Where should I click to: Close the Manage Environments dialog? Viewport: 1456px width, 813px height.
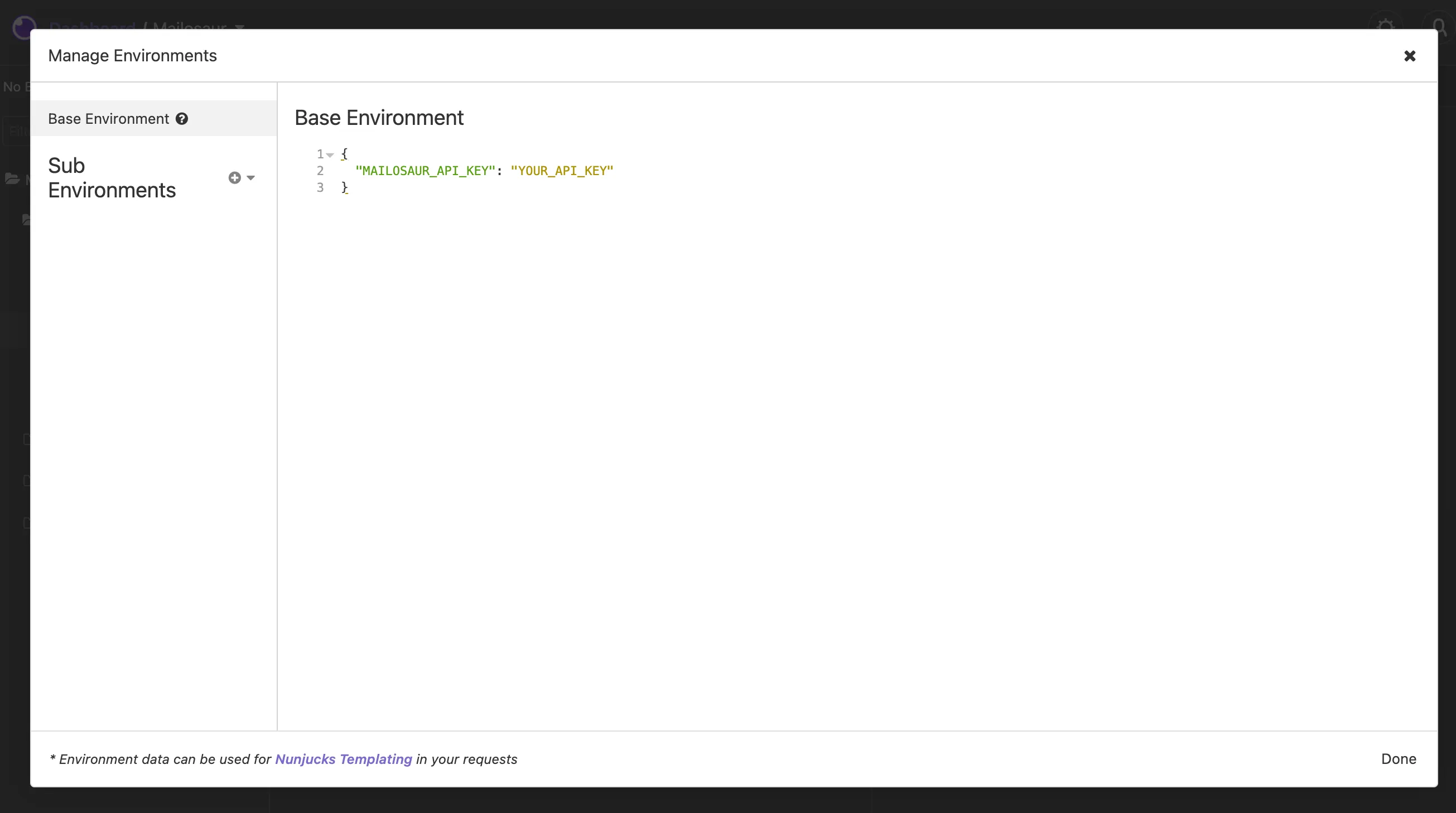[x=1410, y=55]
